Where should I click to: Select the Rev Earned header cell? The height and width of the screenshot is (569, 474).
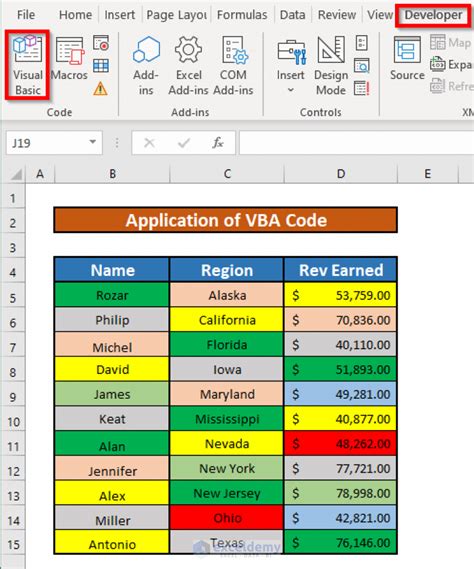(x=340, y=270)
